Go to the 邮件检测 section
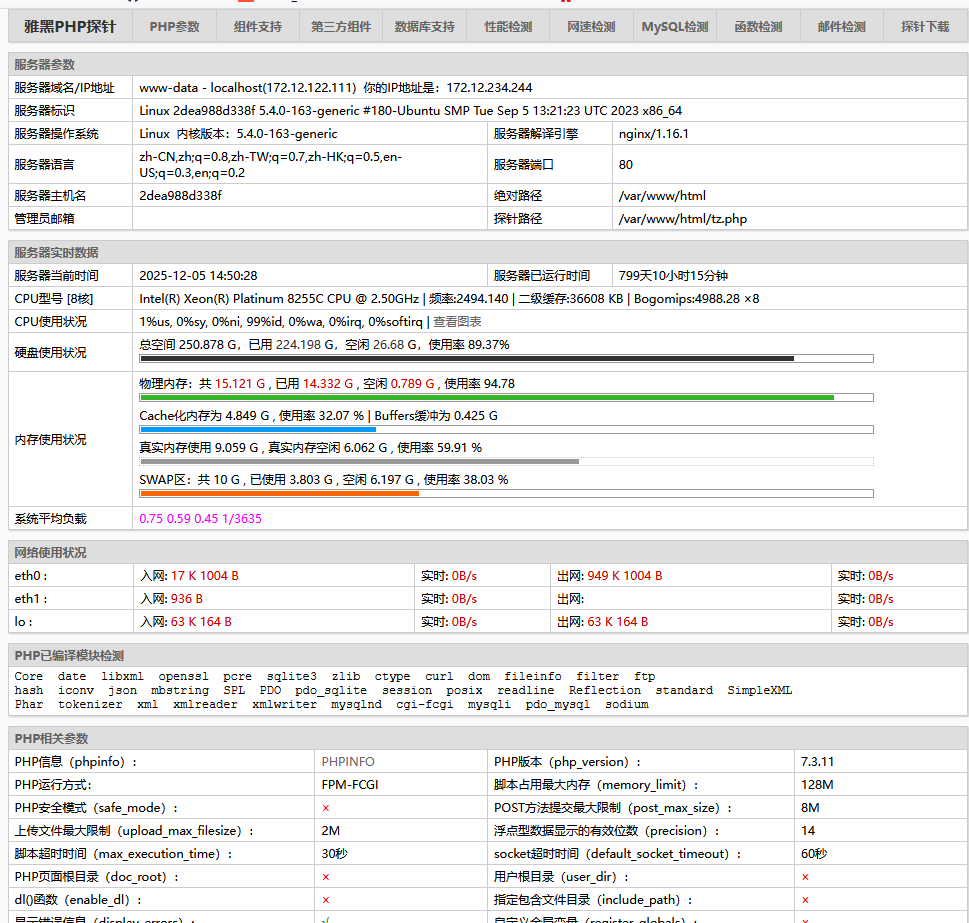 pyautogui.click(x=841, y=27)
